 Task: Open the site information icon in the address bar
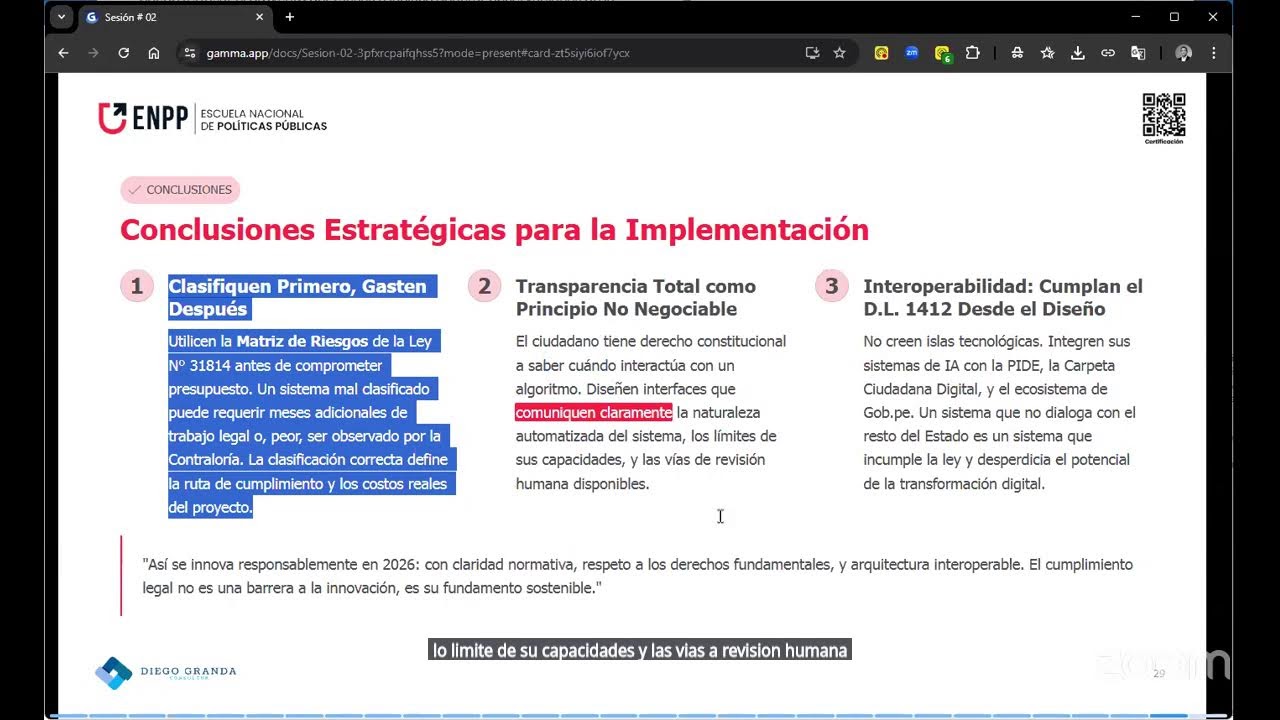click(190, 53)
